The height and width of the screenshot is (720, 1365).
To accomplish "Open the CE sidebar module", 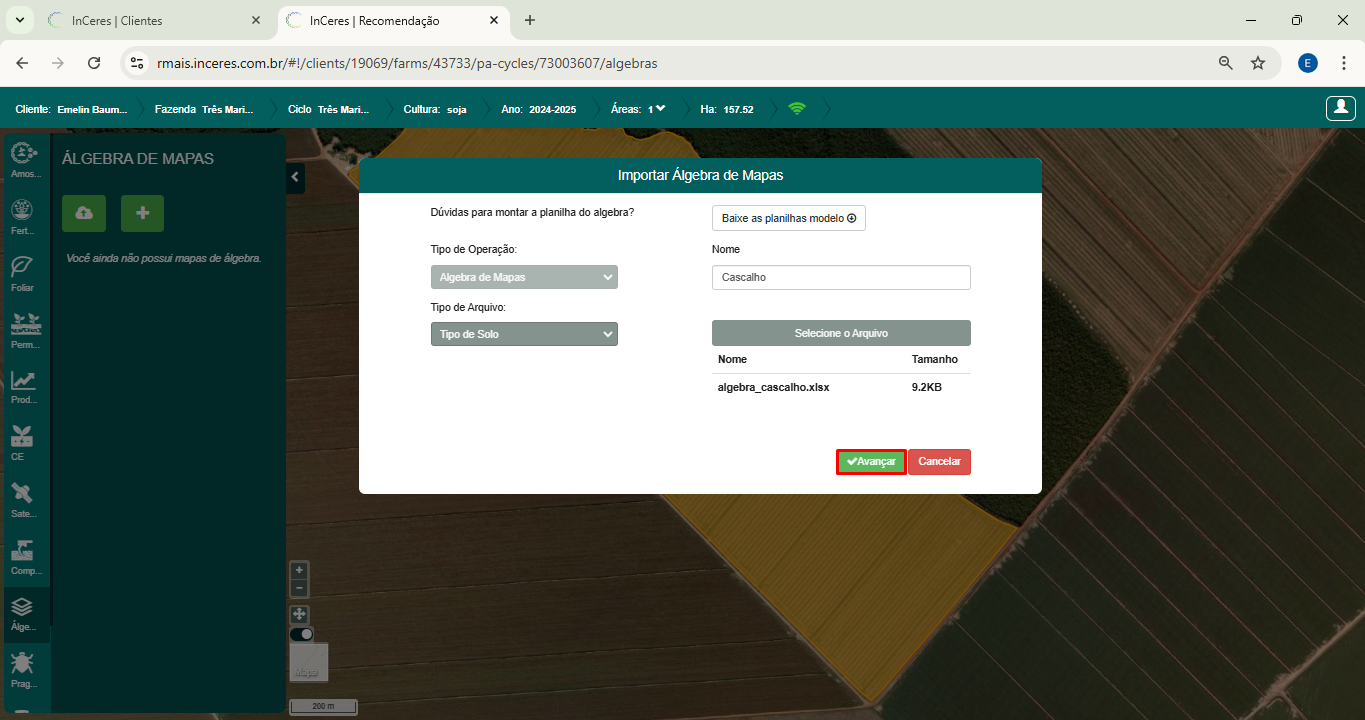I will click(x=24, y=443).
